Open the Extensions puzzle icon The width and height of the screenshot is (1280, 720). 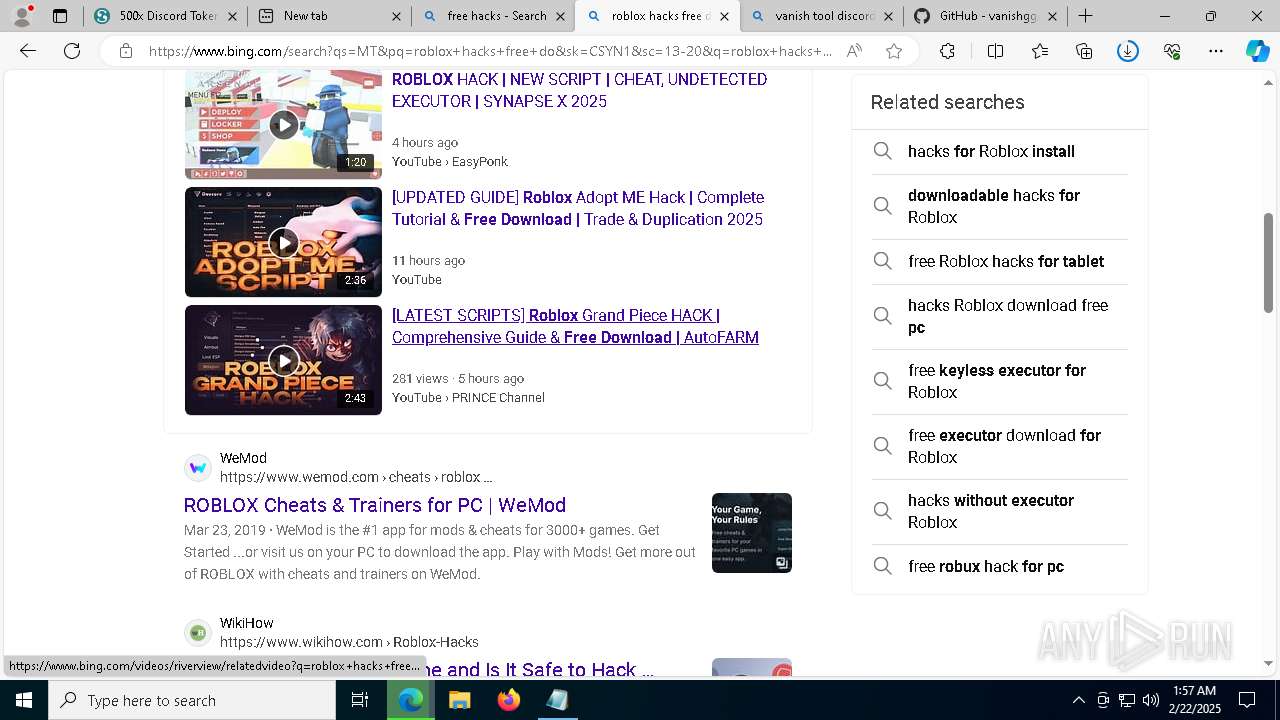click(947, 51)
